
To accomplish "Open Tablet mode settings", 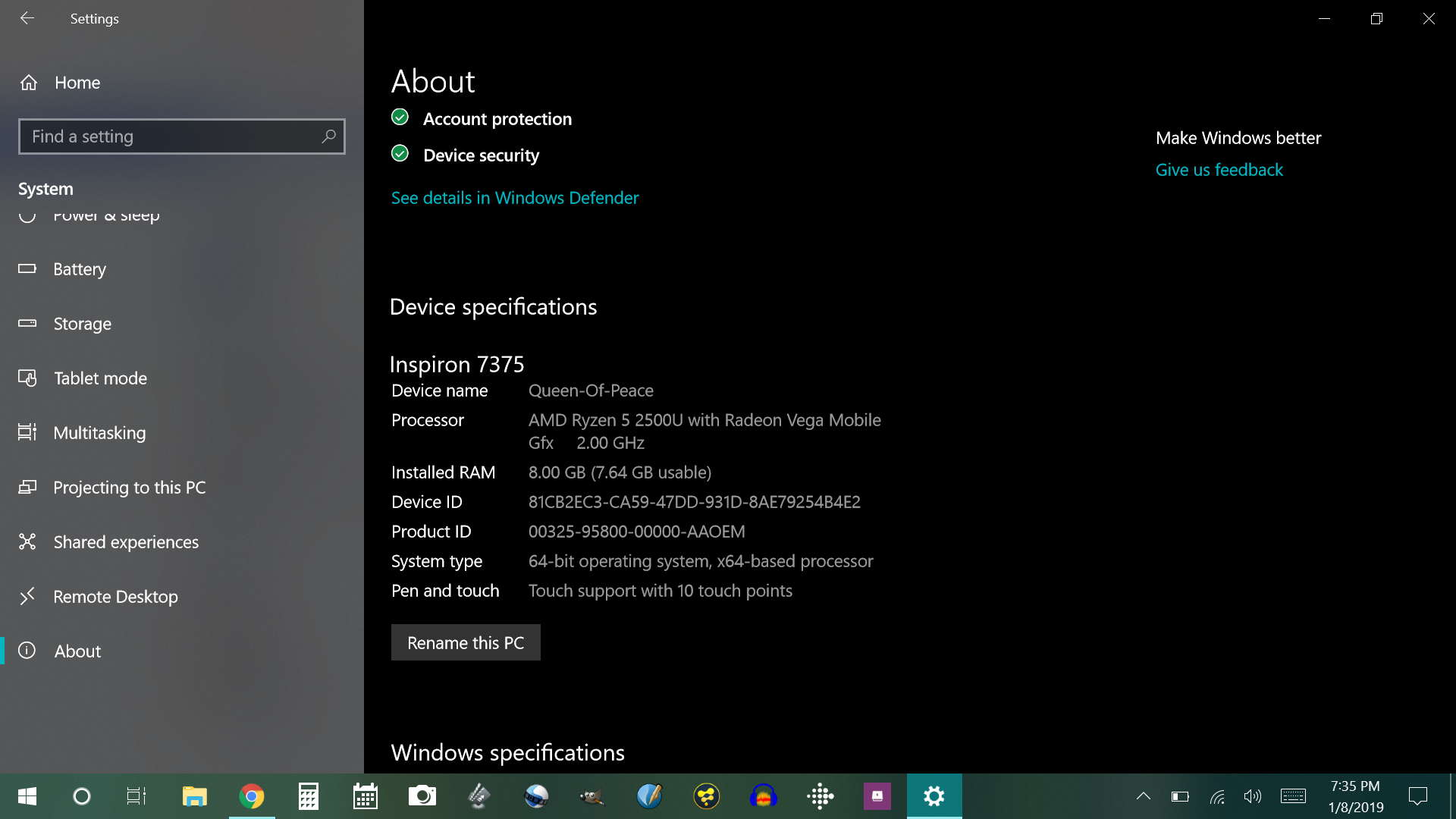I will pyautogui.click(x=100, y=378).
